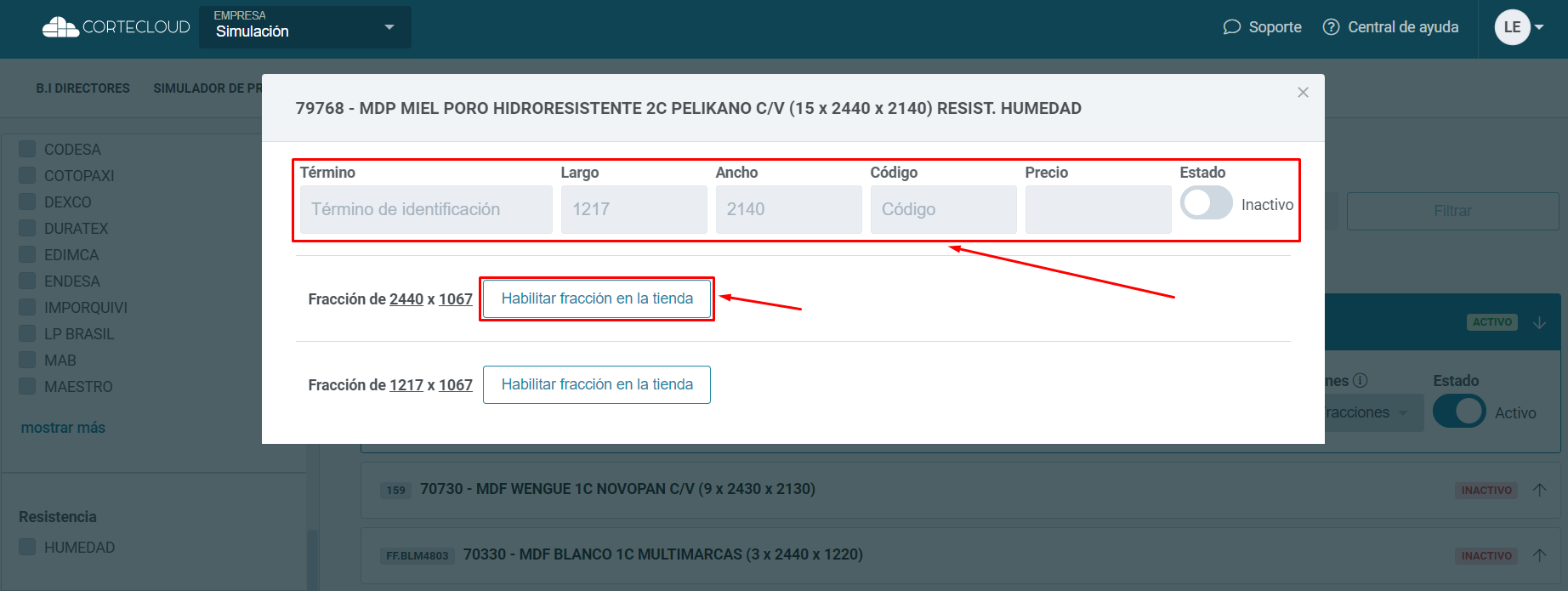This screenshot has height=591, width=1568.
Task: Open the Empresa Simulación dropdown
Action: point(305,27)
